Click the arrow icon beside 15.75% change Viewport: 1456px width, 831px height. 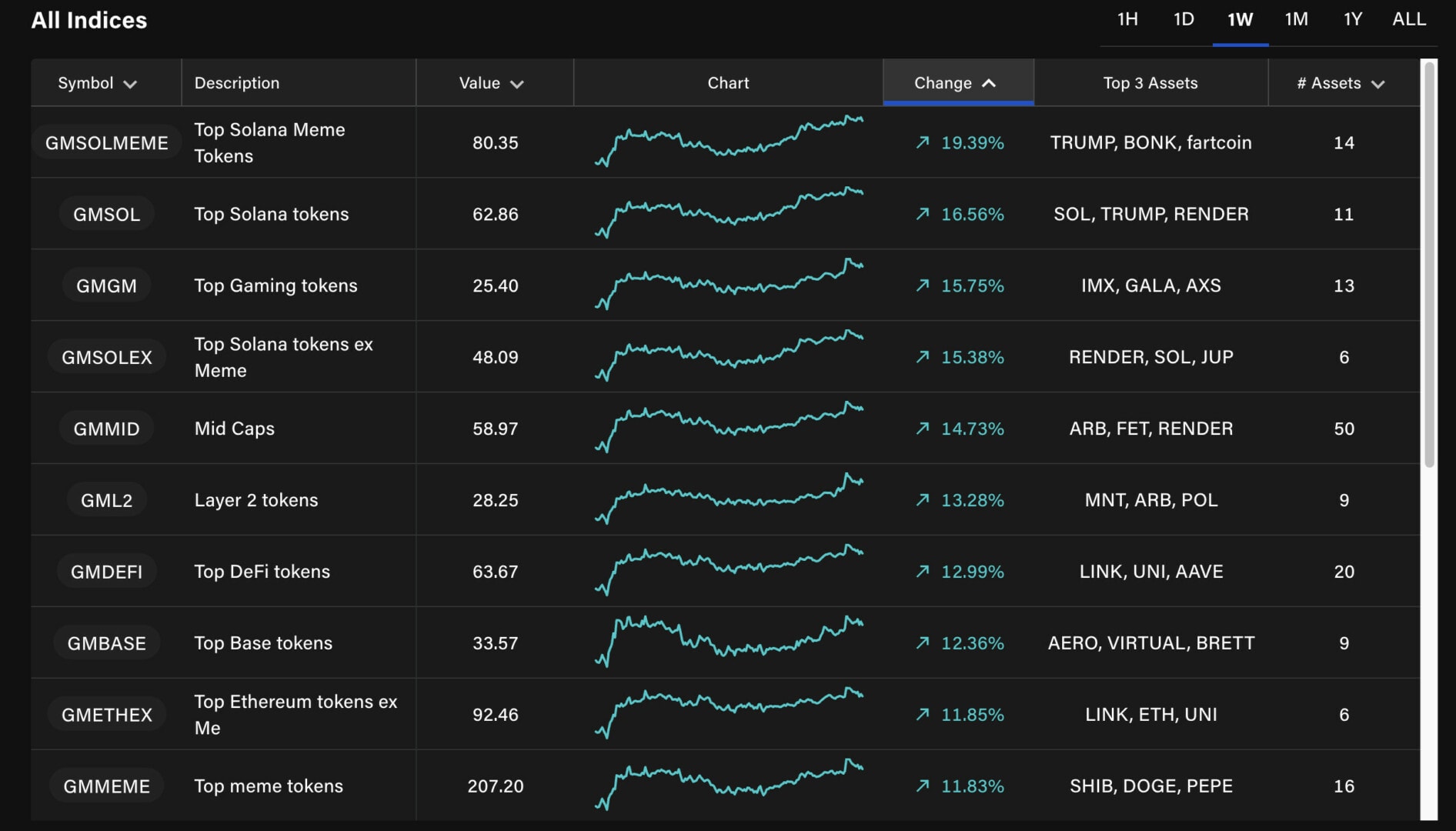pos(922,285)
